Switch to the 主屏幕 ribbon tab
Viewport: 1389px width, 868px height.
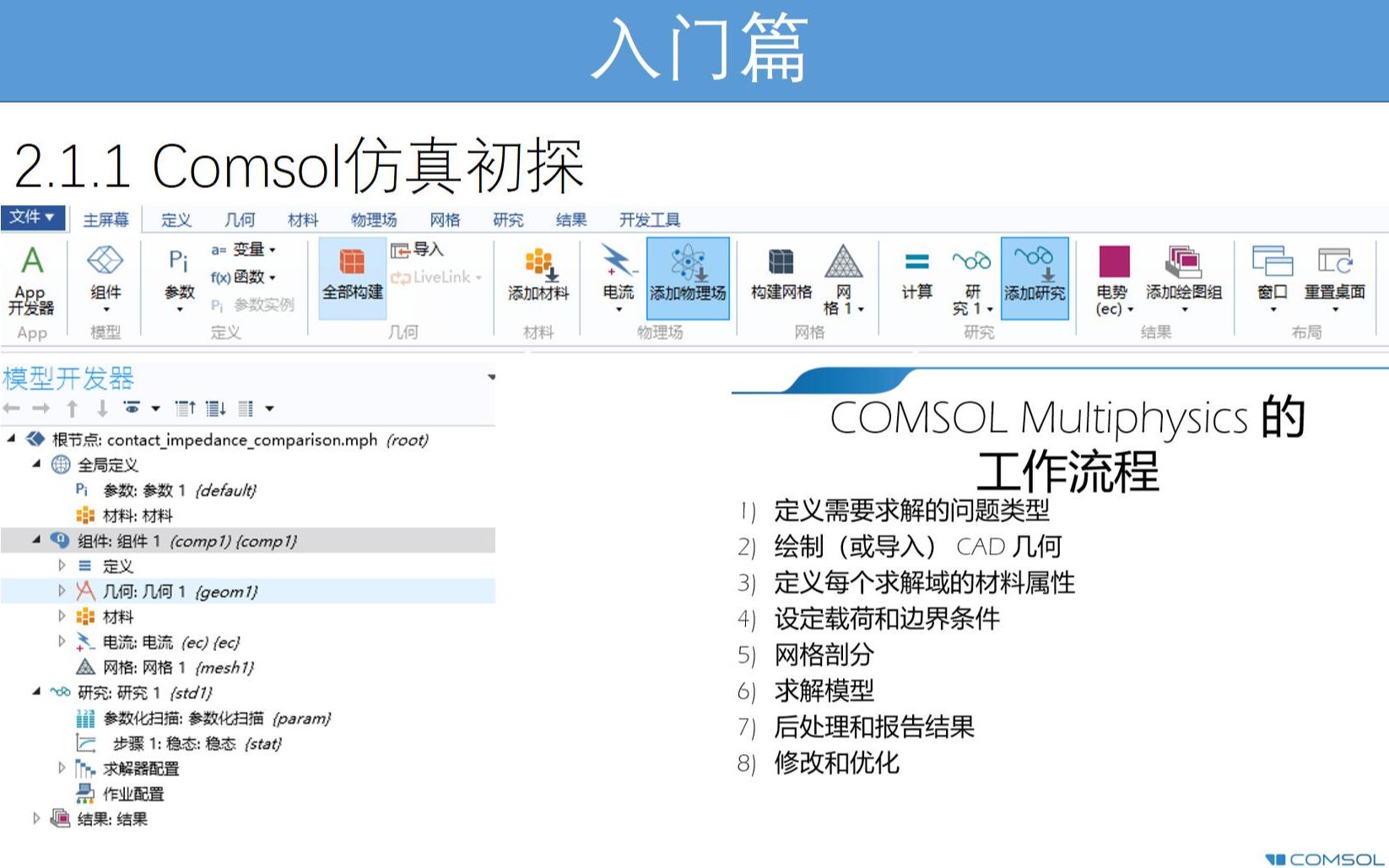point(105,220)
